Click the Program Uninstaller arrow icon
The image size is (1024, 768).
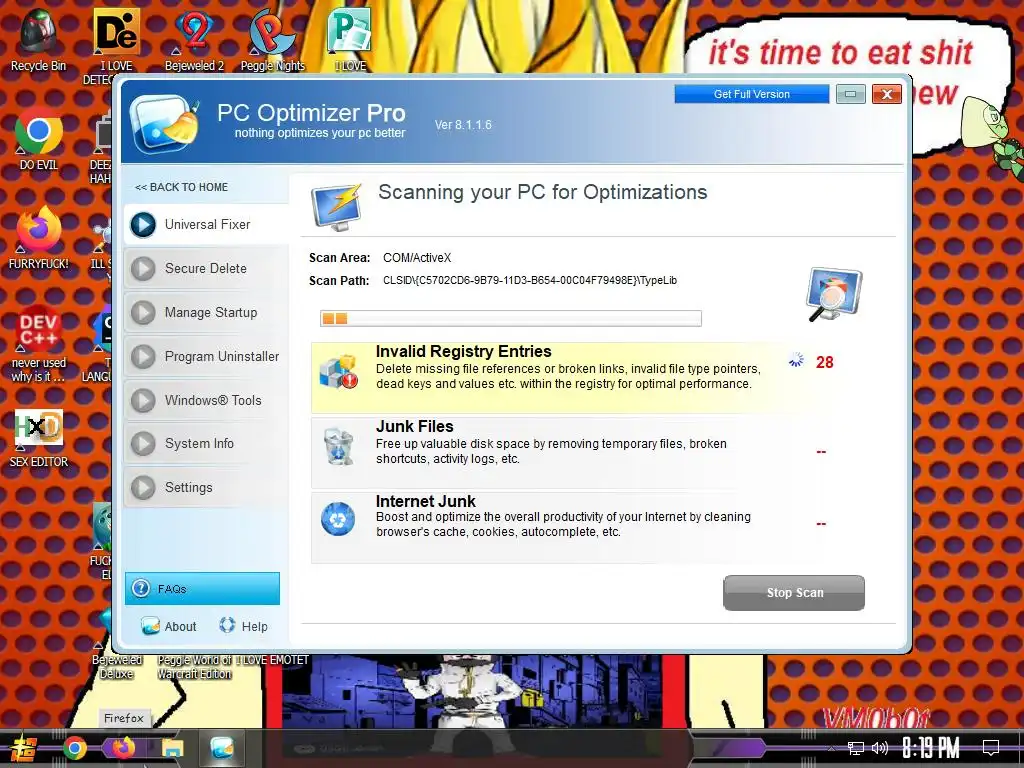pyautogui.click(x=143, y=357)
